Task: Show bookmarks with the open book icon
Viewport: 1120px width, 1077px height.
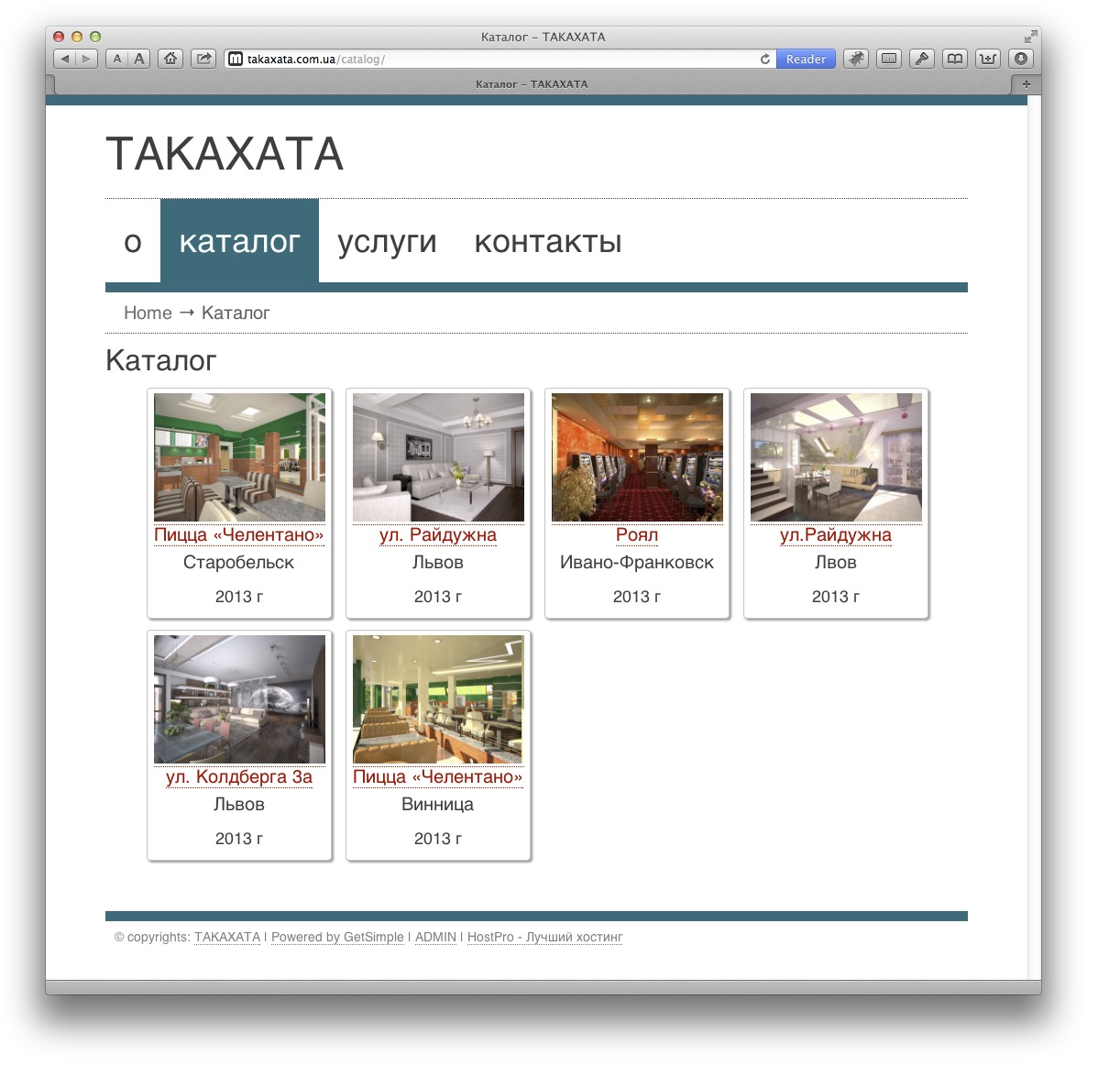Action: tap(955, 59)
